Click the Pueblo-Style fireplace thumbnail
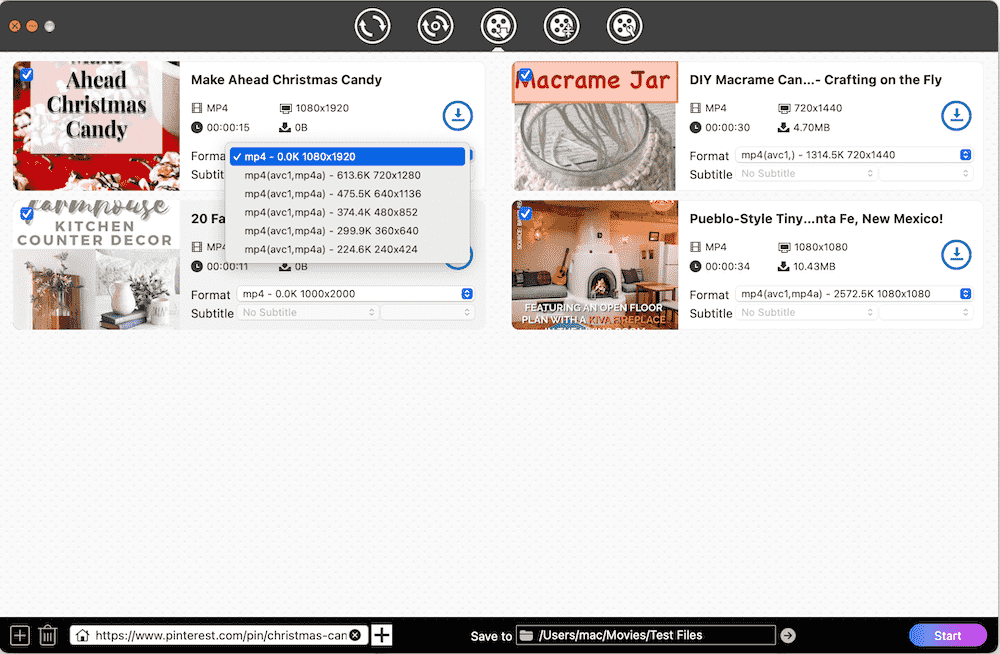The width and height of the screenshot is (1000, 654). pyautogui.click(x=594, y=265)
